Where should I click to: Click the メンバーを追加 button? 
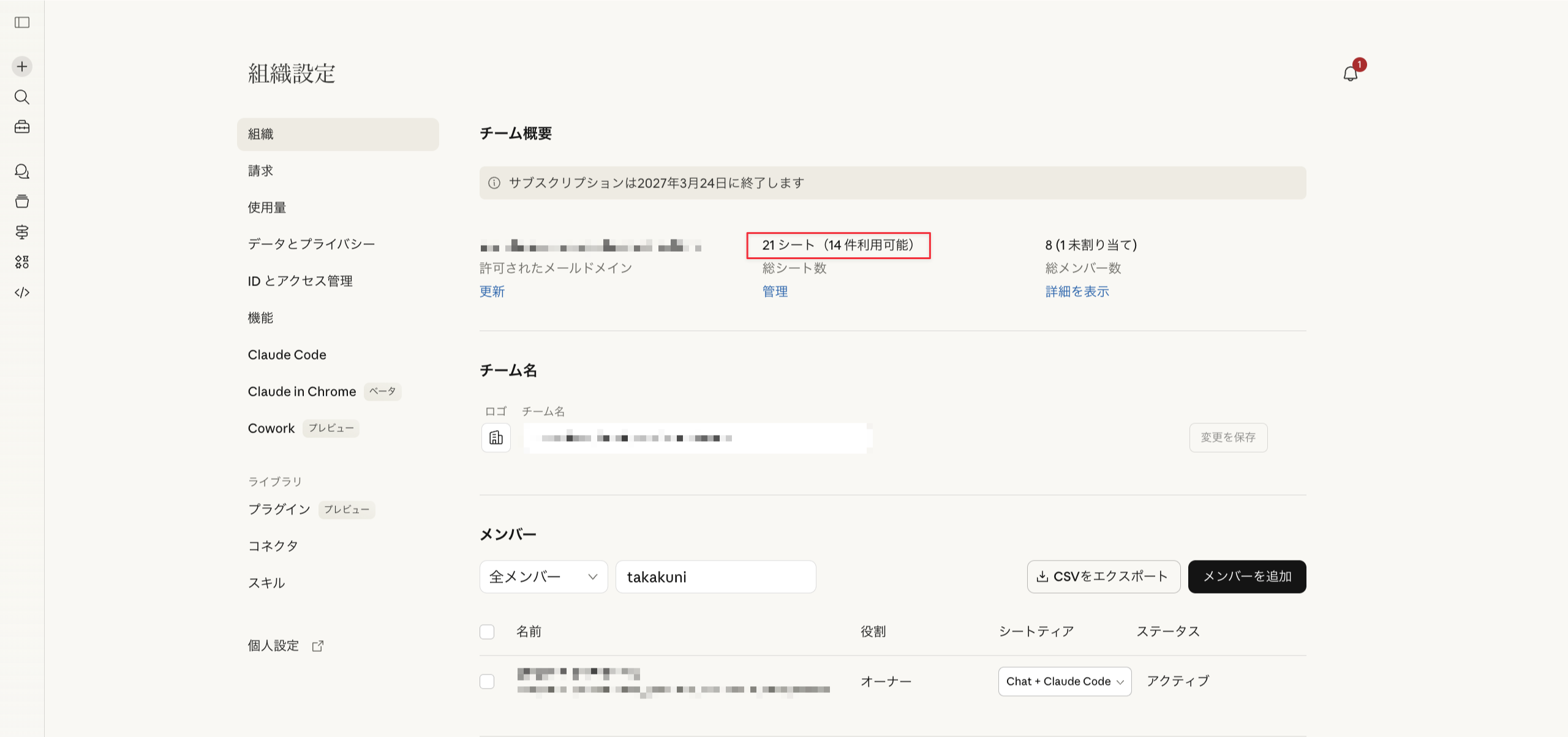pyautogui.click(x=1246, y=576)
